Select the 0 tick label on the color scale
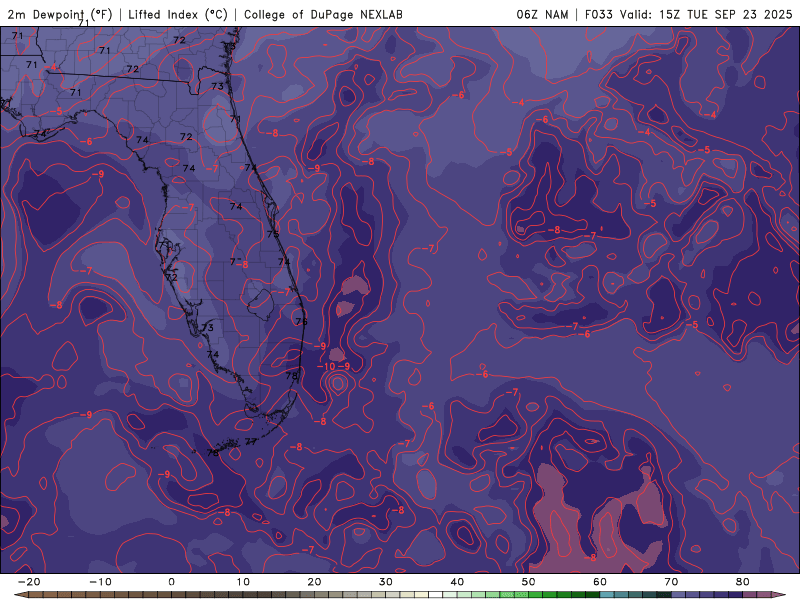This screenshot has height=600, width=800. coord(171,582)
